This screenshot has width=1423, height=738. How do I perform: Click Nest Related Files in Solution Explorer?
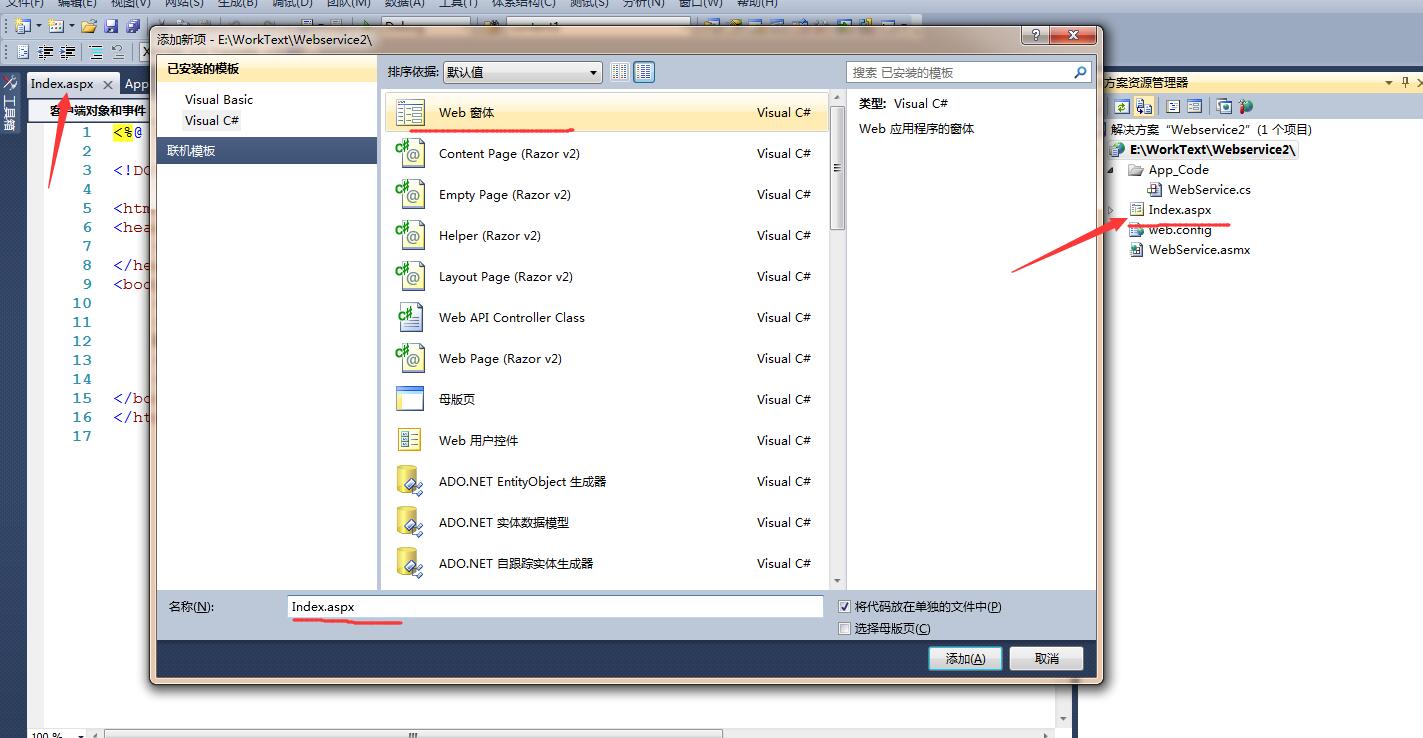(1144, 106)
